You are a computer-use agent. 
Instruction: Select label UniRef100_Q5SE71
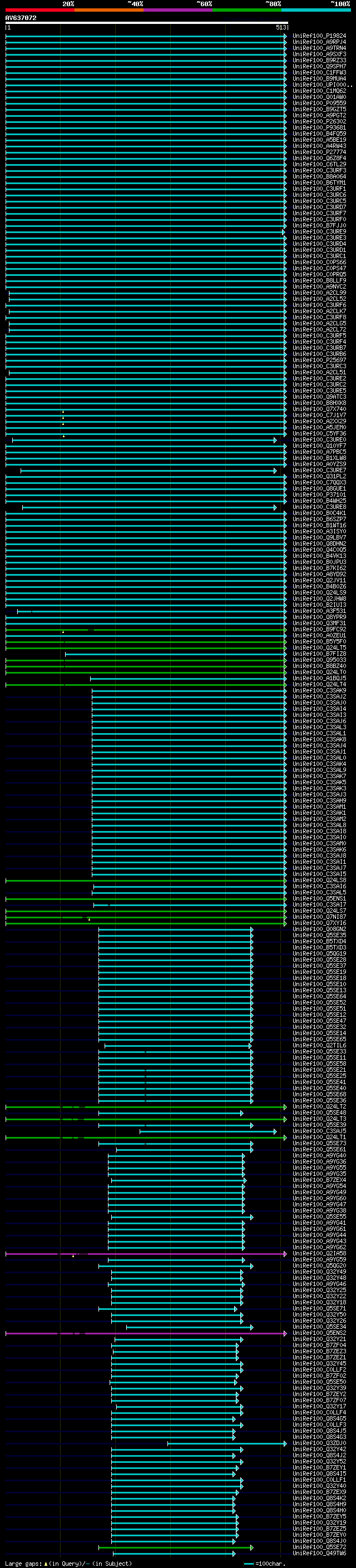[x=319, y=1309]
